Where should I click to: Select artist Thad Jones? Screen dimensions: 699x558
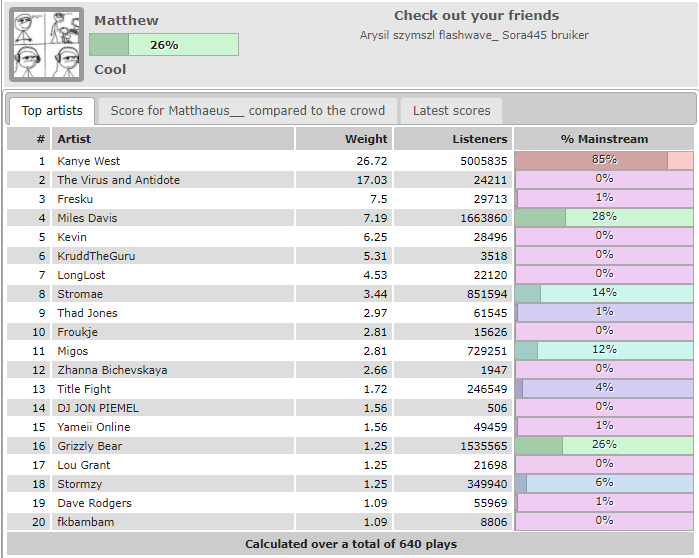[x=87, y=313]
